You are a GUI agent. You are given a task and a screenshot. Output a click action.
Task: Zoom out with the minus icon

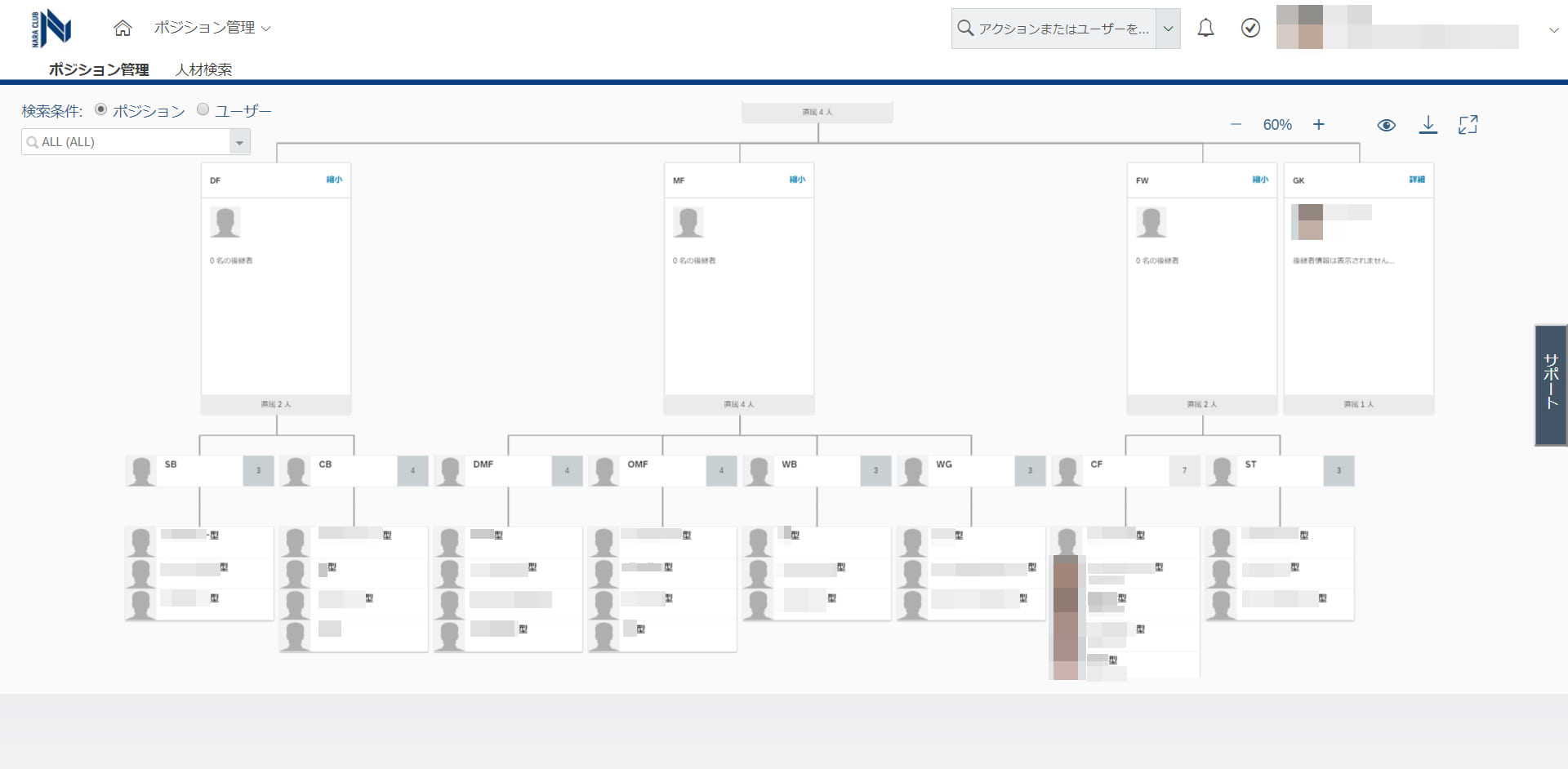[1236, 125]
